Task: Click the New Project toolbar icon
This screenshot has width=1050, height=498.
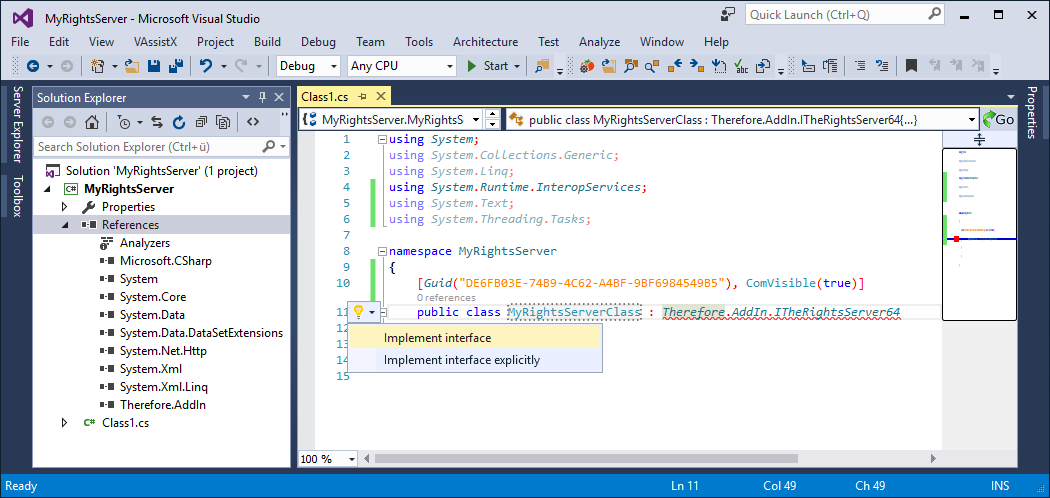Action: [x=98, y=66]
